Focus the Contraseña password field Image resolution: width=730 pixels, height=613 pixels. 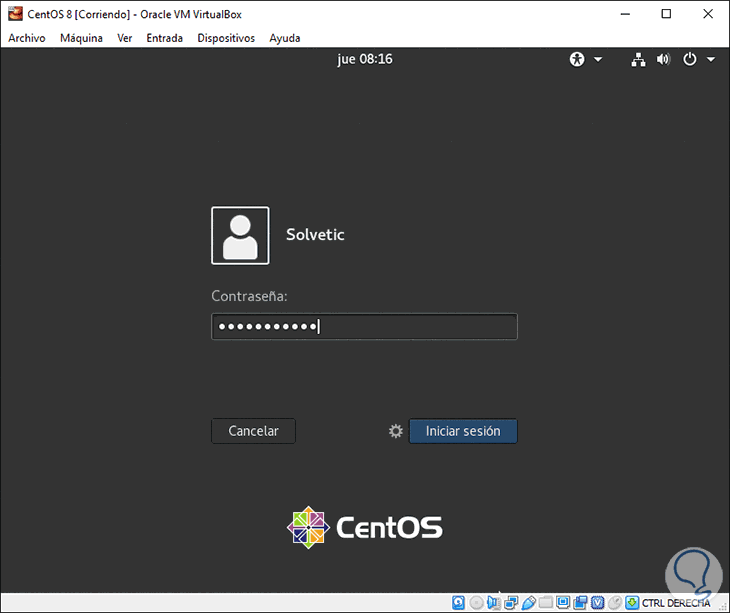click(364, 326)
